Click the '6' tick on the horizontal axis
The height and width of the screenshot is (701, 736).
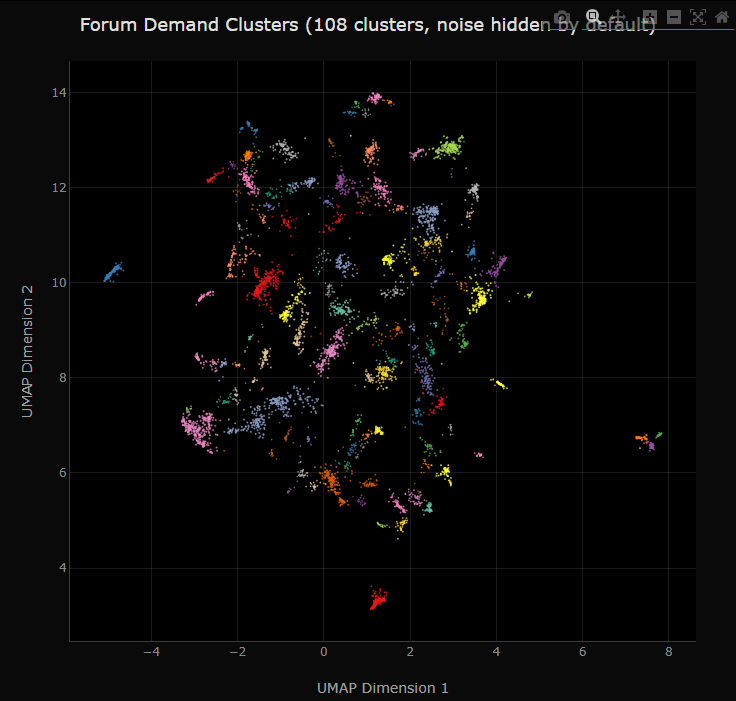pyautogui.click(x=583, y=652)
